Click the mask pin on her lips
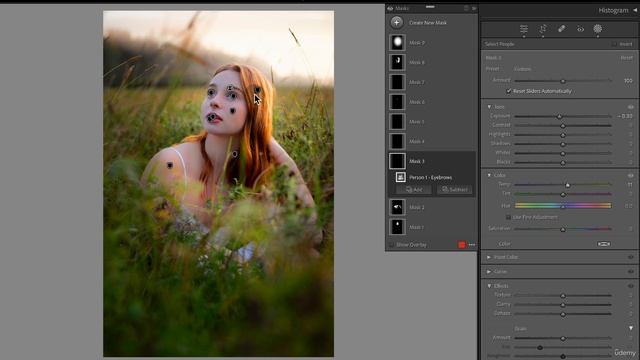This screenshot has height=360, width=640. coord(211,118)
